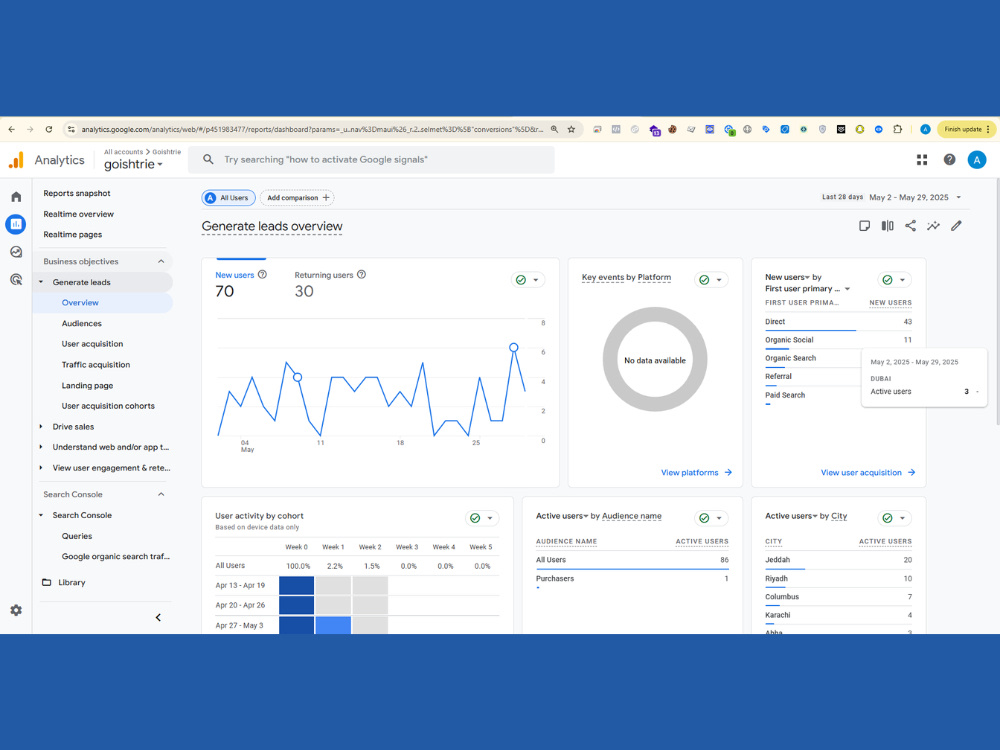The image size is (1000, 750).
Task: Open the Advertising icon in left rail
Action: tap(16, 279)
